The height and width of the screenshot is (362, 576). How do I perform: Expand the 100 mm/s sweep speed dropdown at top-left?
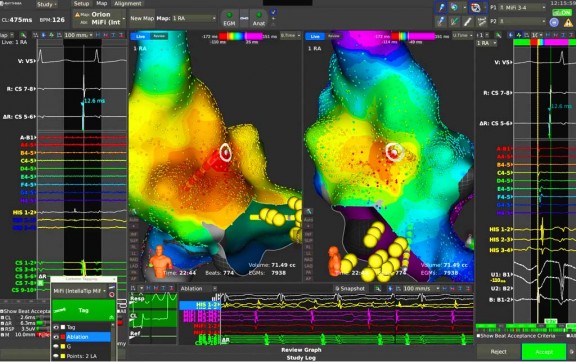pos(79,35)
